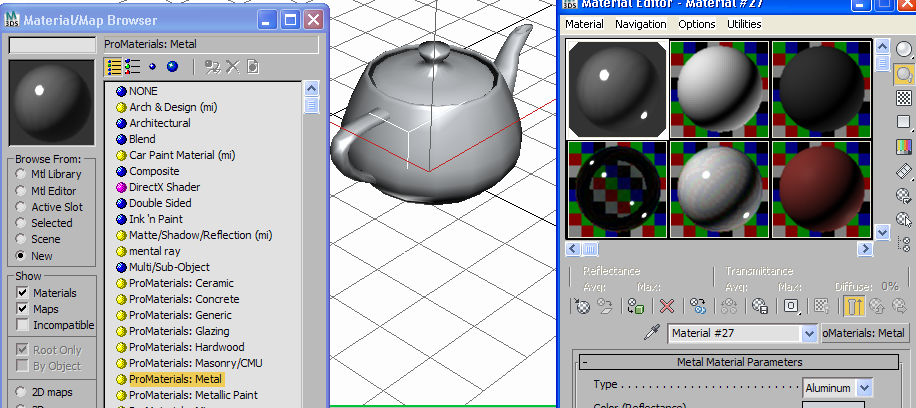Select 2D maps radio button

click(x=21, y=392)
